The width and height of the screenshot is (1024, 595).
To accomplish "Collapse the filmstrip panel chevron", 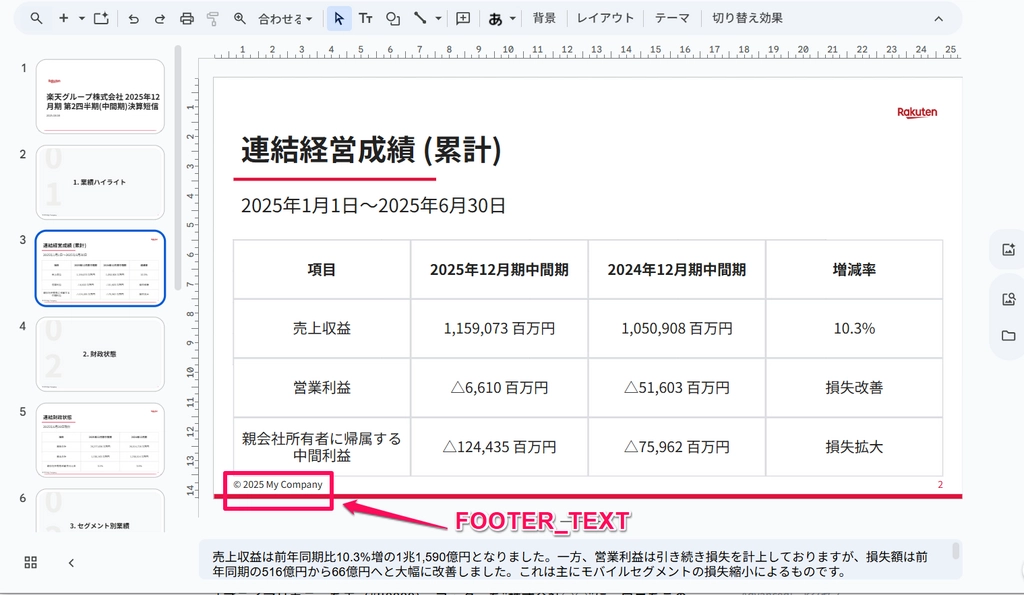I will click(x=71, y=562).
